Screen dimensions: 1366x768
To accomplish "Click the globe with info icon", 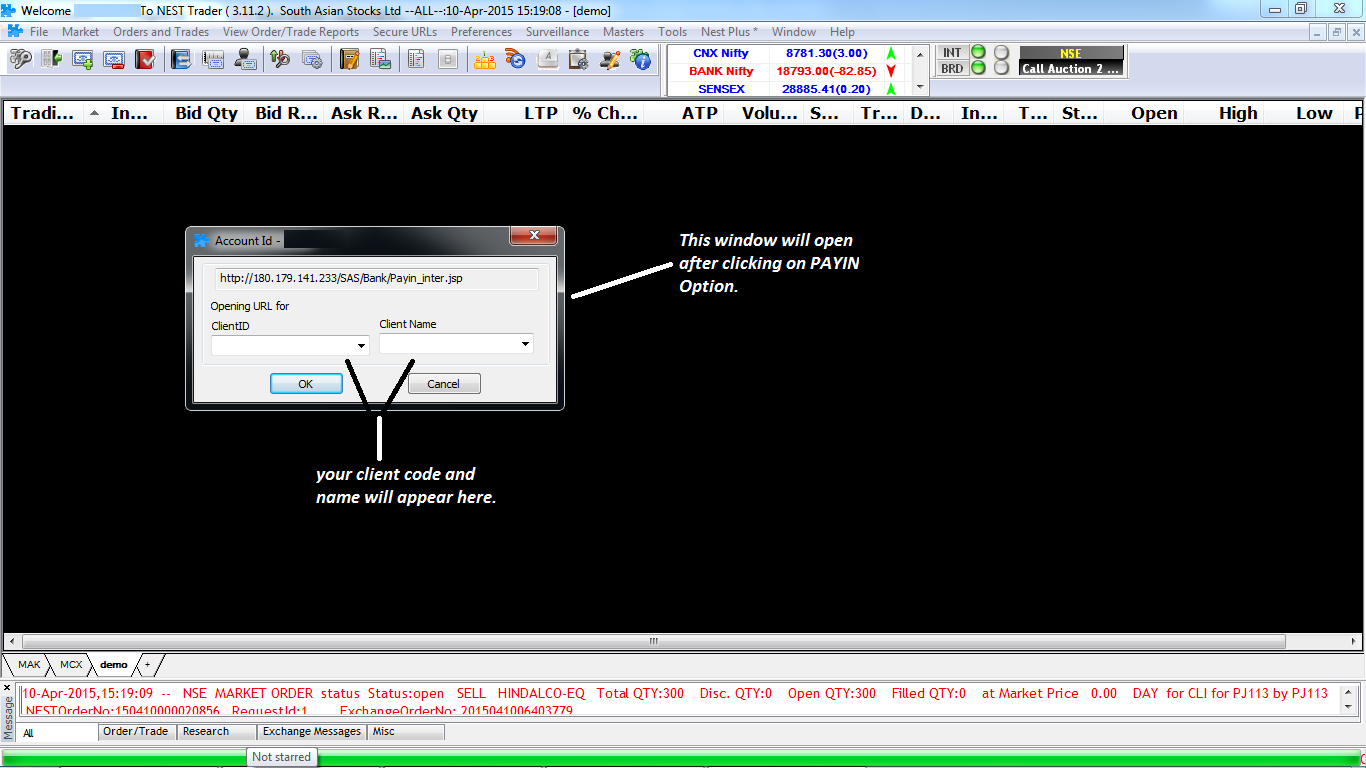I will [641, 60].
